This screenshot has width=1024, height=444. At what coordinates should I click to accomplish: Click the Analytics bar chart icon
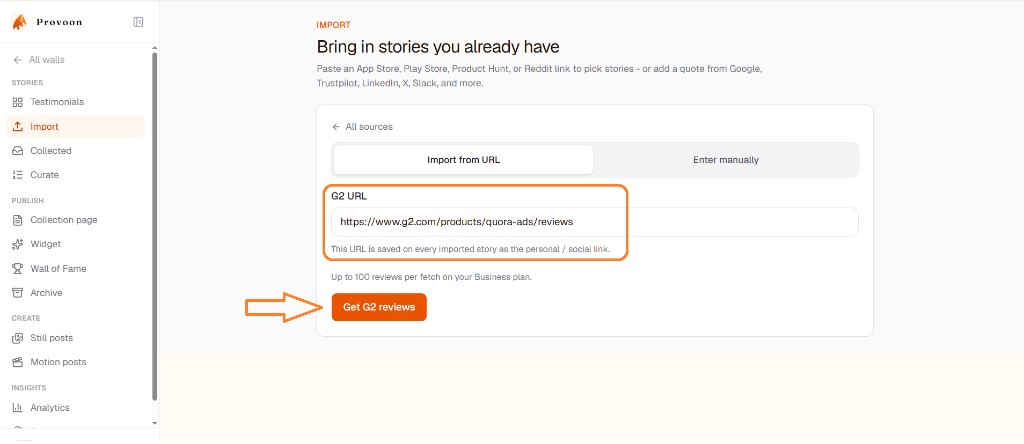18,408
